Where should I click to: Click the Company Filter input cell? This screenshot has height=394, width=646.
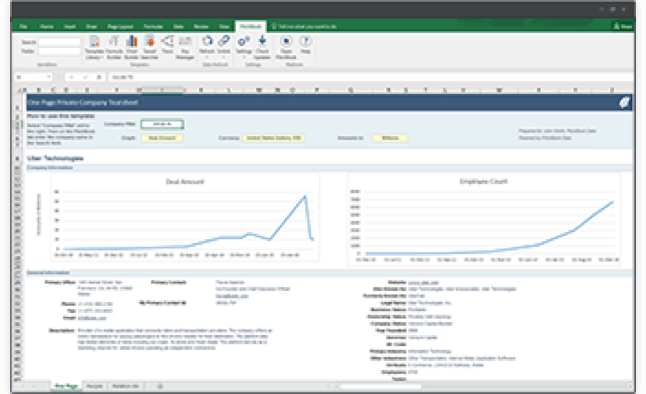click(x=162, y=124)
